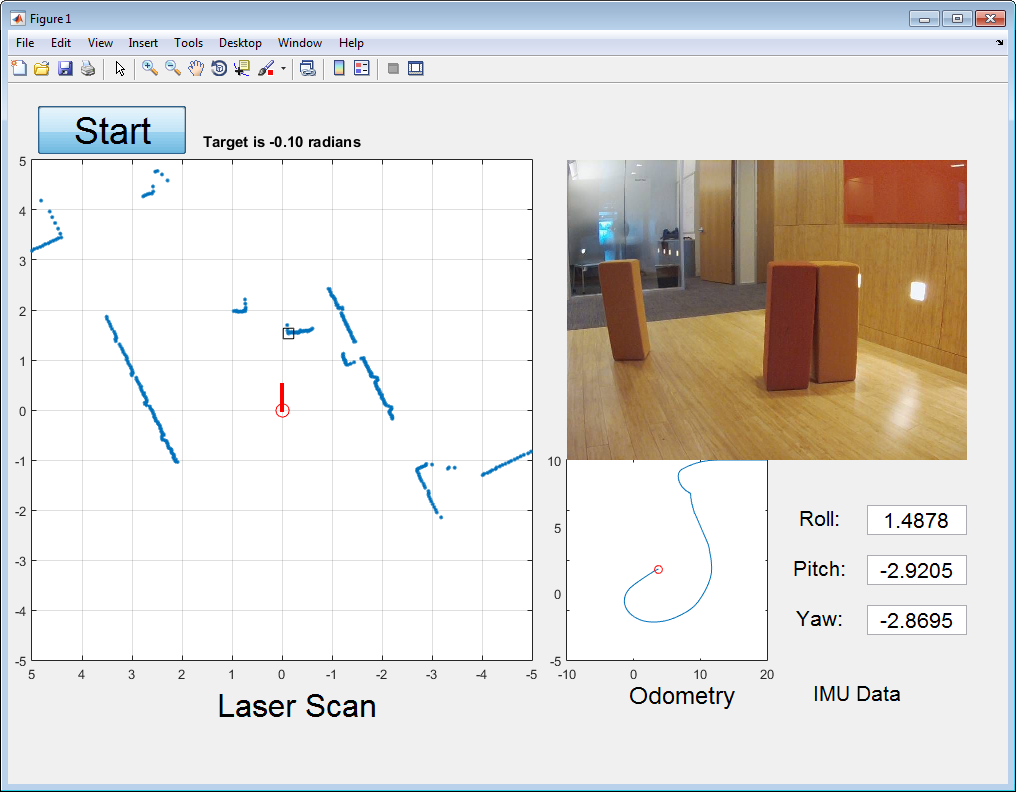The width and height of the screenshot is (1016, 792).
Task: Select the Zoom In magnifier tool
Action: click(x=150, y=68)
